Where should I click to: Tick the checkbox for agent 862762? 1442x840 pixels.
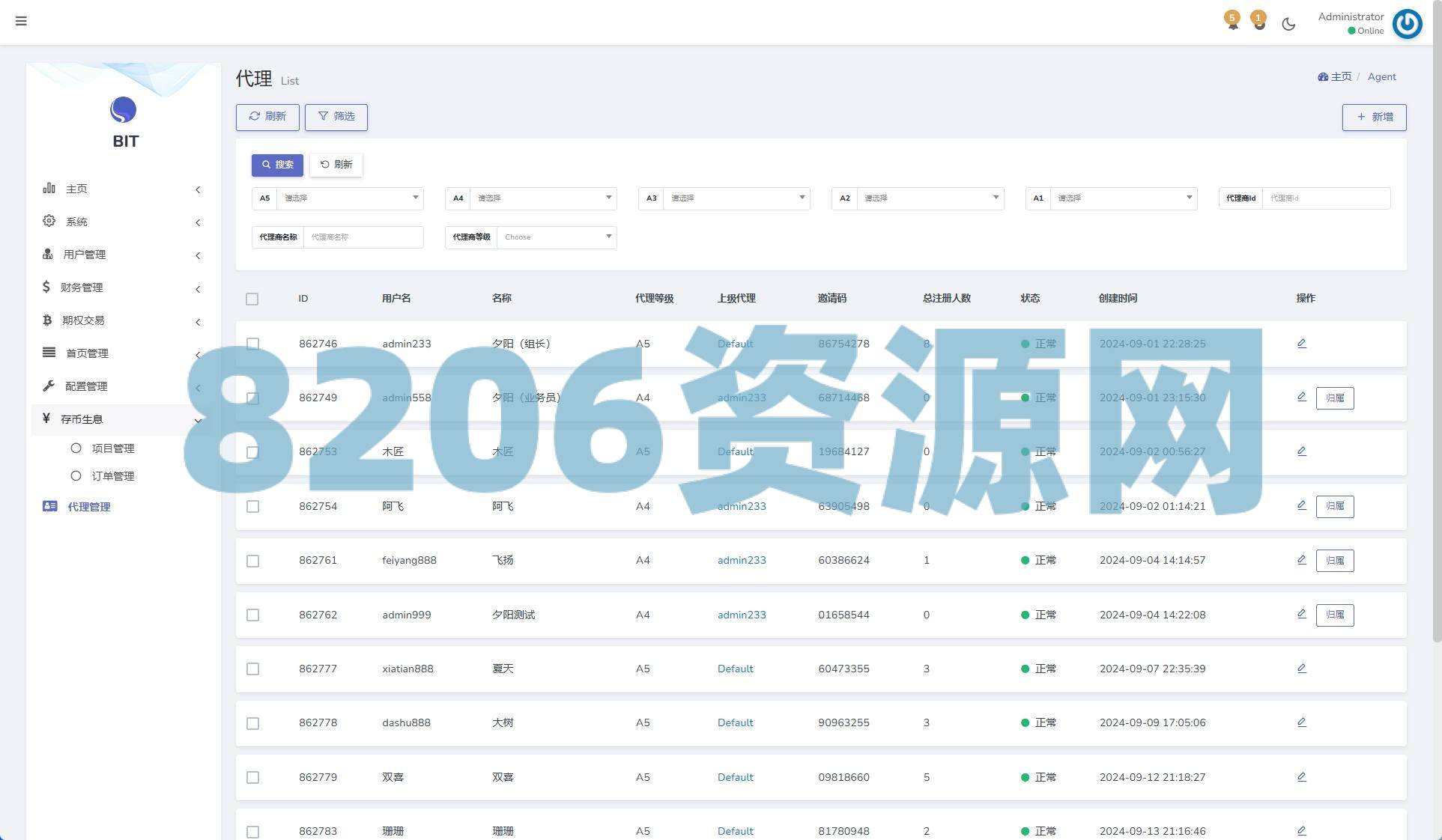pos(252,615)
